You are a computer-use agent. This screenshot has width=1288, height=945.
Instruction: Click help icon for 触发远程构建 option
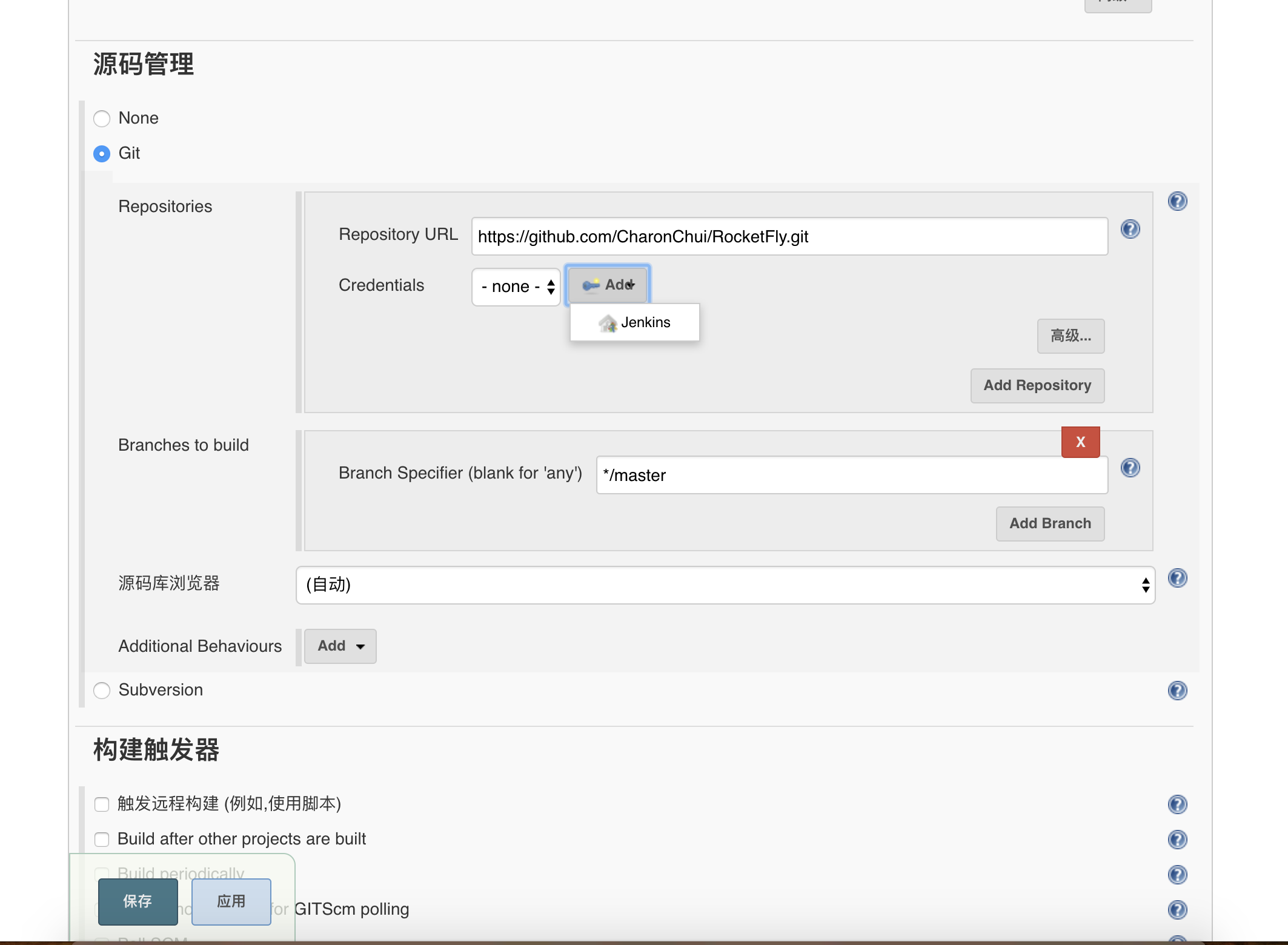(1177, 804)
